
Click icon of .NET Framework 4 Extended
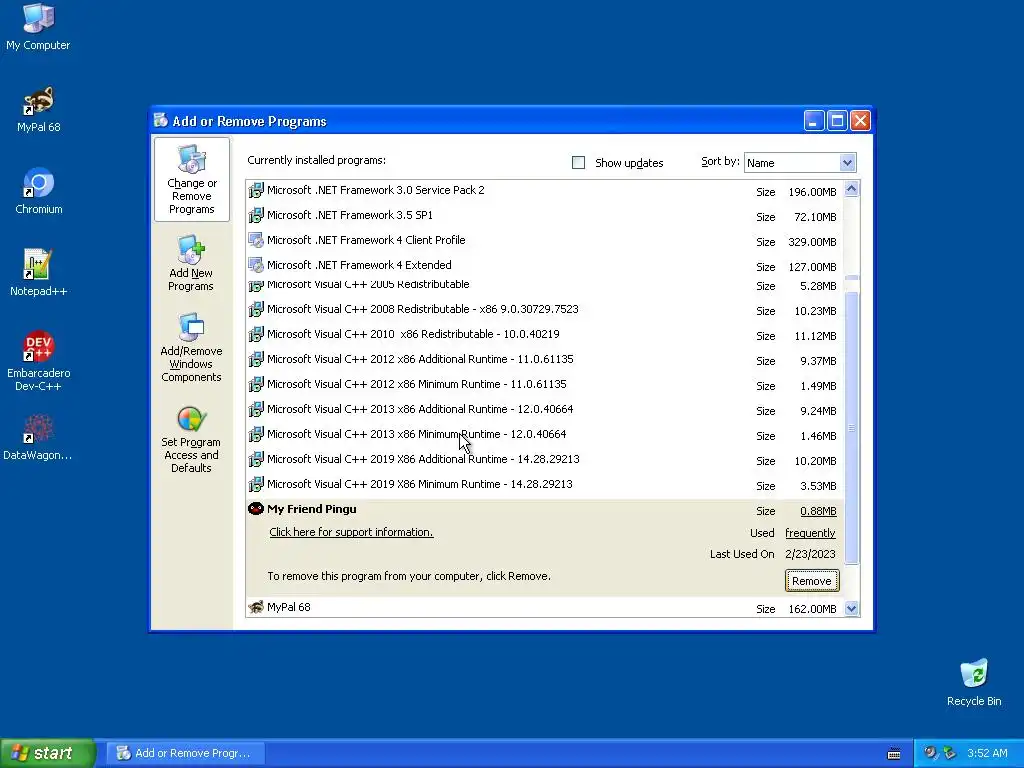(x=256, y=265)
